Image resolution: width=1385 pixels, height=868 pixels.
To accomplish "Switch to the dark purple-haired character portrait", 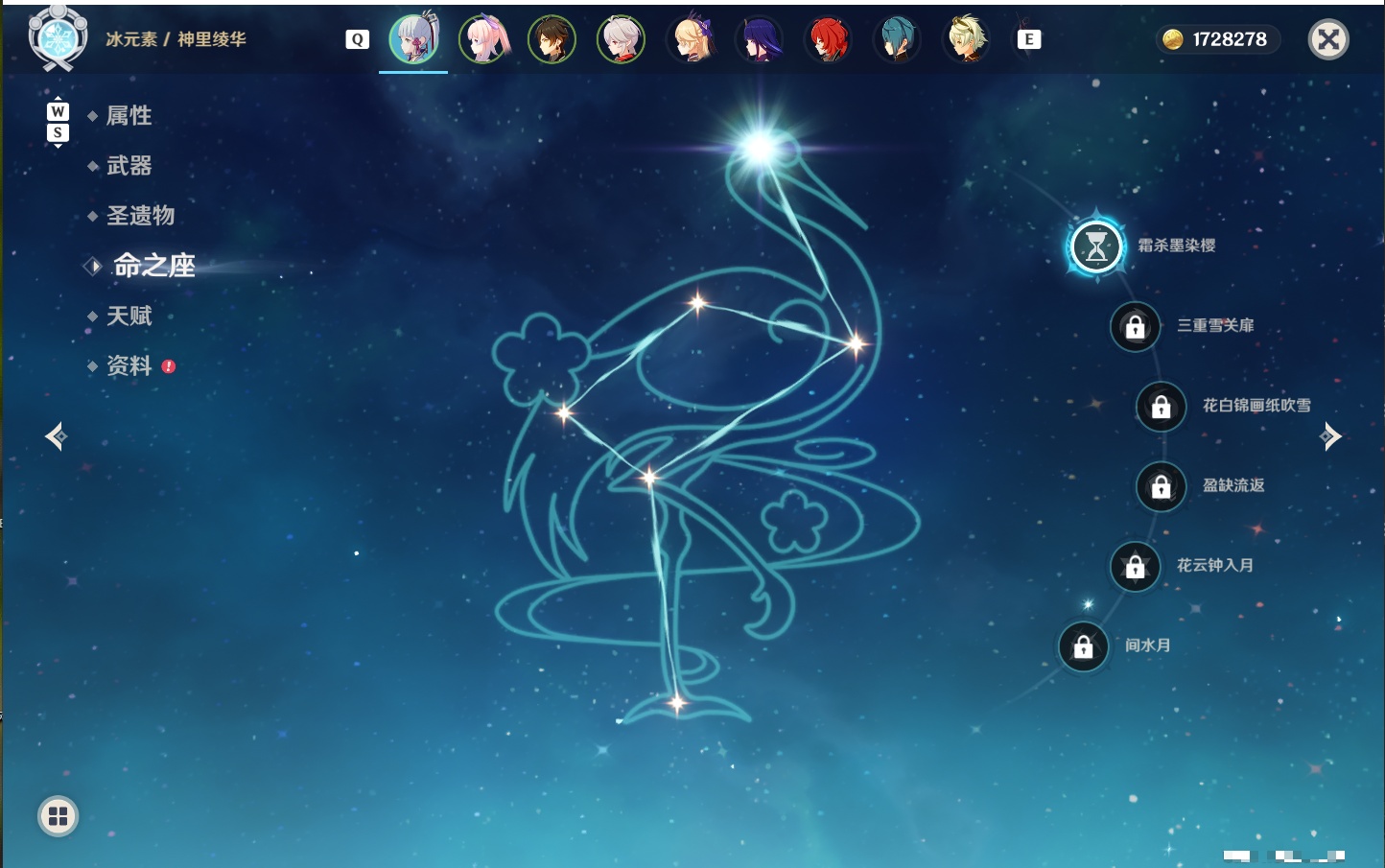I will (760, 39).
